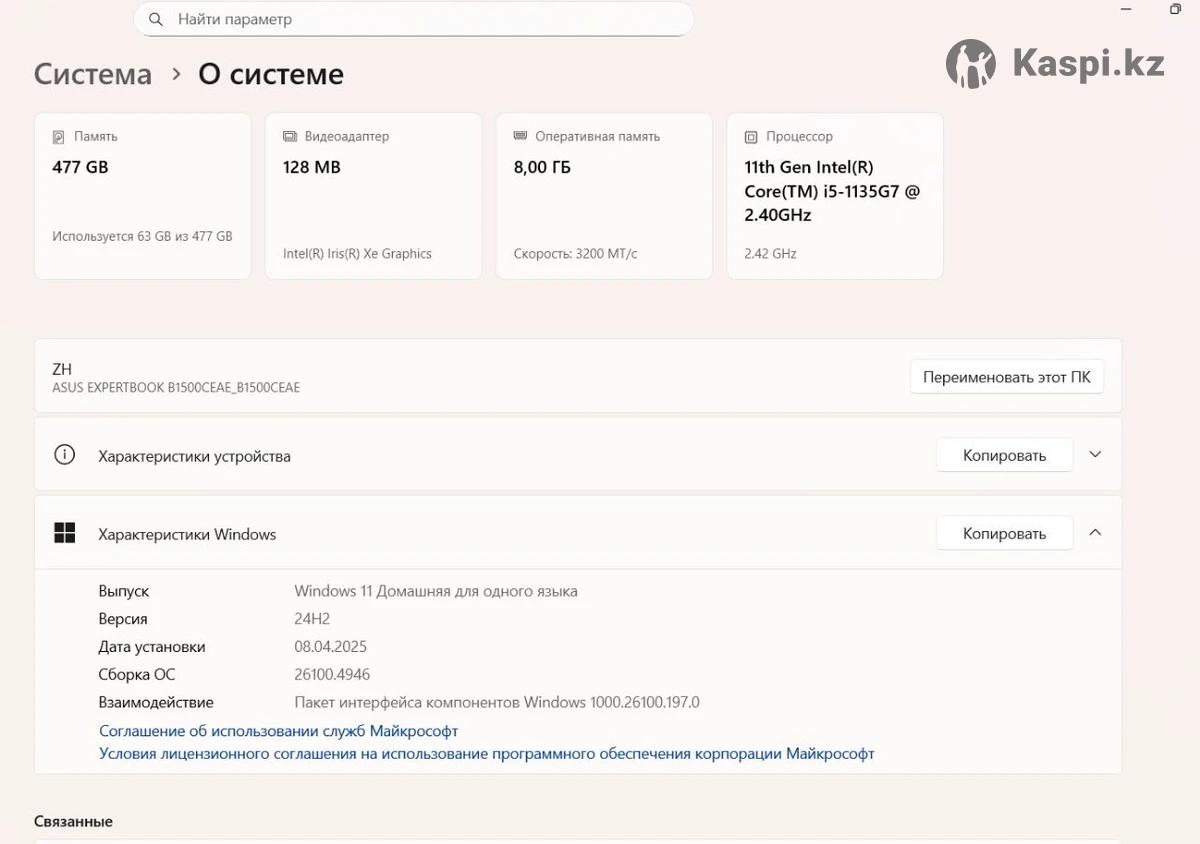Screen dimensions: 1200x844
Task: Select the О системе breadcrumb title
Action: 271,74
